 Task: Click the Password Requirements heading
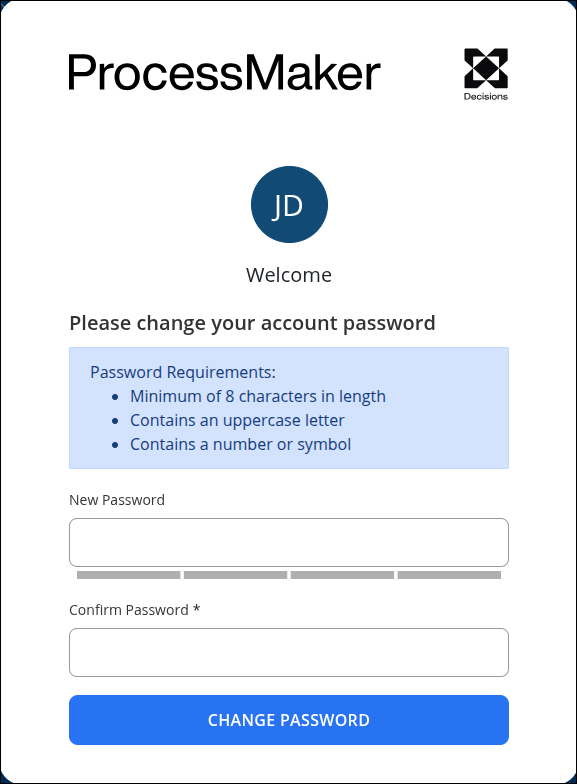[182, 372]
